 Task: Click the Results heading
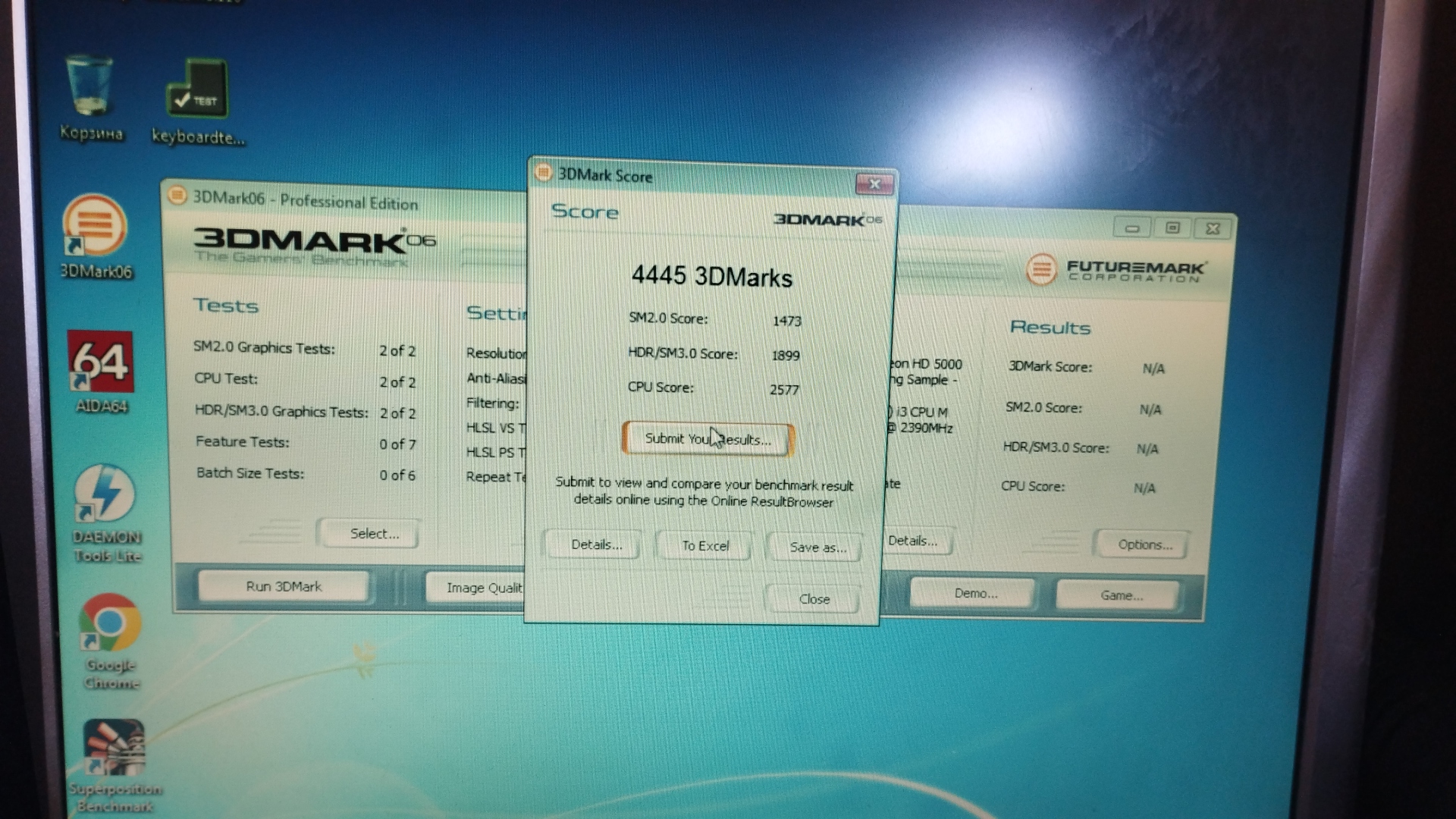[x=1050, y=328]
